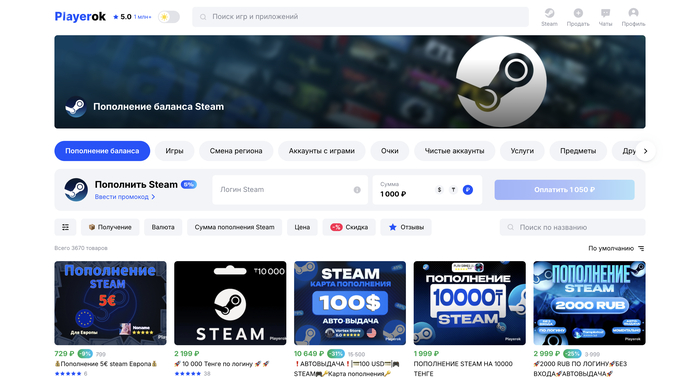The width and height of the screenshot is (700, 377).
Task: Open listing 10 000 Тенге по логину
Action: pyautogui.click(x=221, y=364)
